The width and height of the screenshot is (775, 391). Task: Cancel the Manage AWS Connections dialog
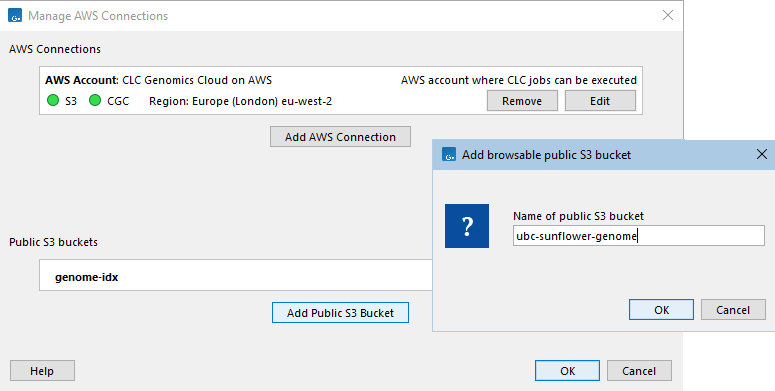click(x=639, y=371)
